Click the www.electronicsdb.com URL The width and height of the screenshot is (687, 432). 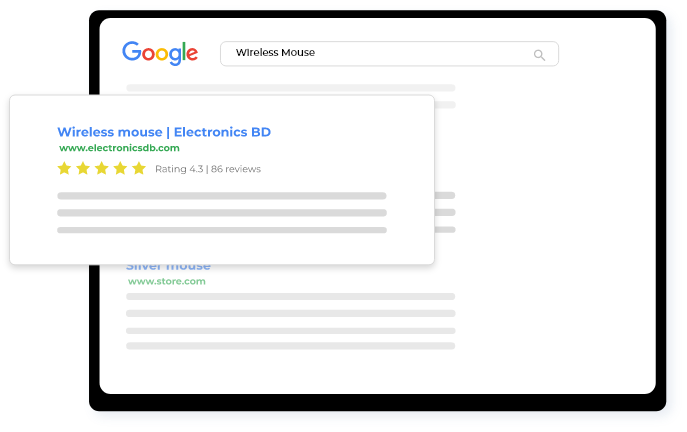pyautogui.click(x=119, y=148)
